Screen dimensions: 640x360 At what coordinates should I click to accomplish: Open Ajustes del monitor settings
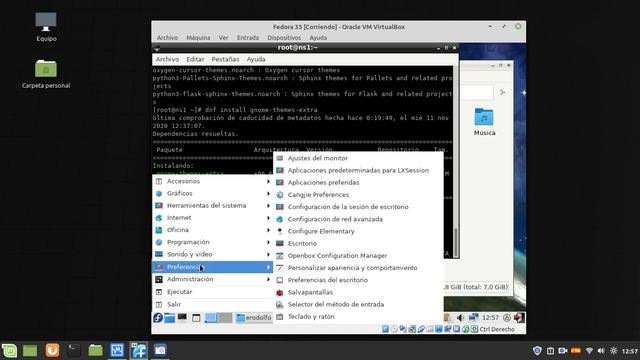(358, 158)
